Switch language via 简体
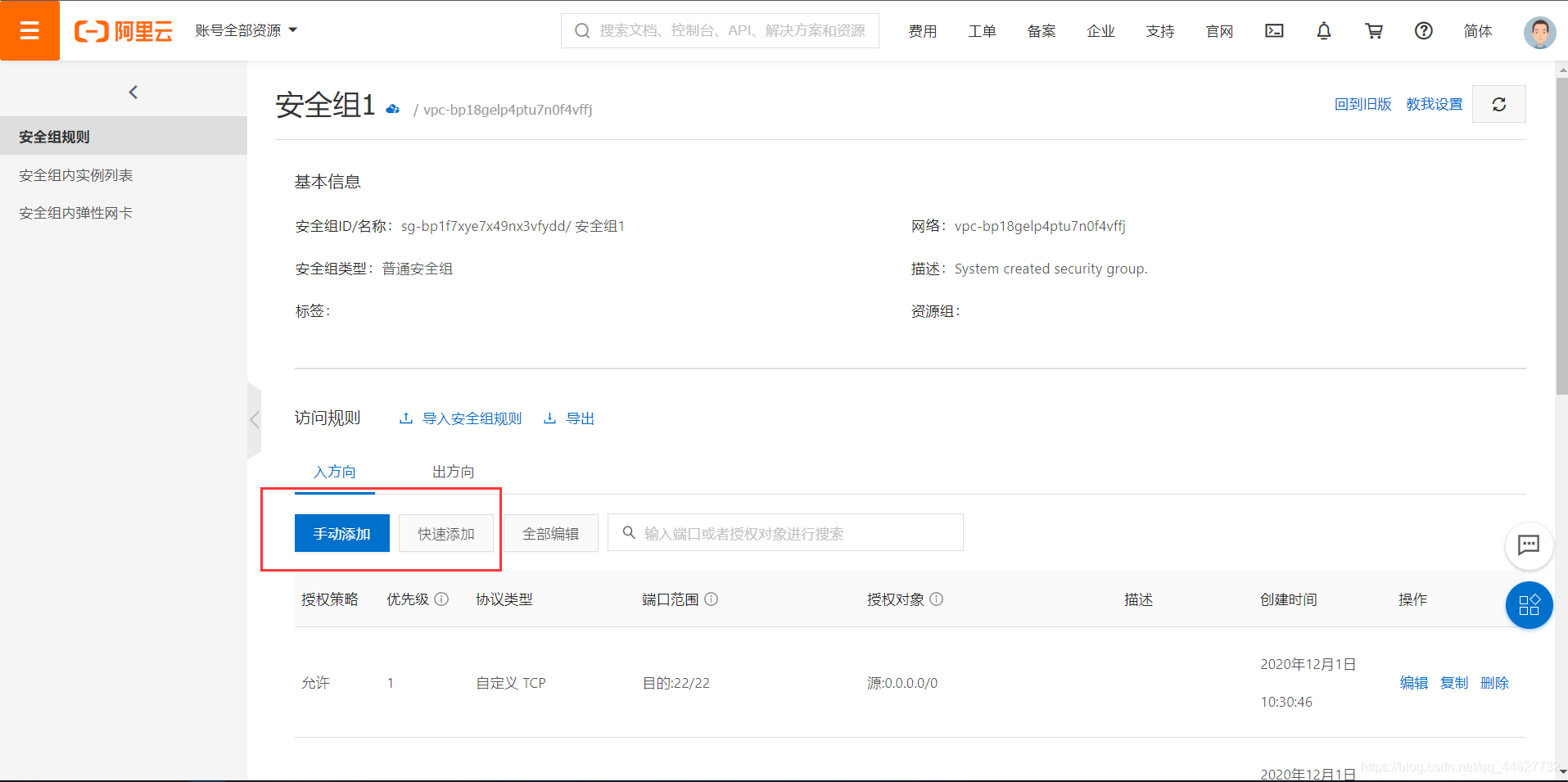Screen dimensions: 1568x782 coord(1478,31)
